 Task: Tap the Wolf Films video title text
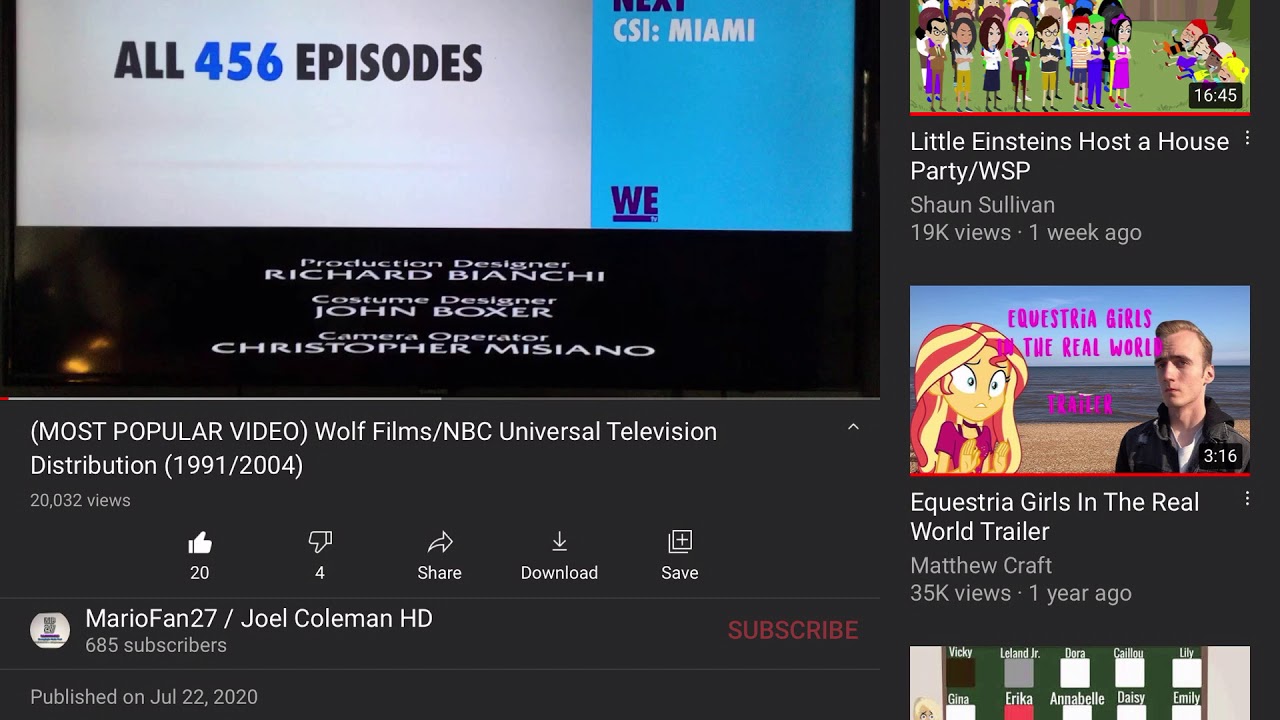[374, 448]
